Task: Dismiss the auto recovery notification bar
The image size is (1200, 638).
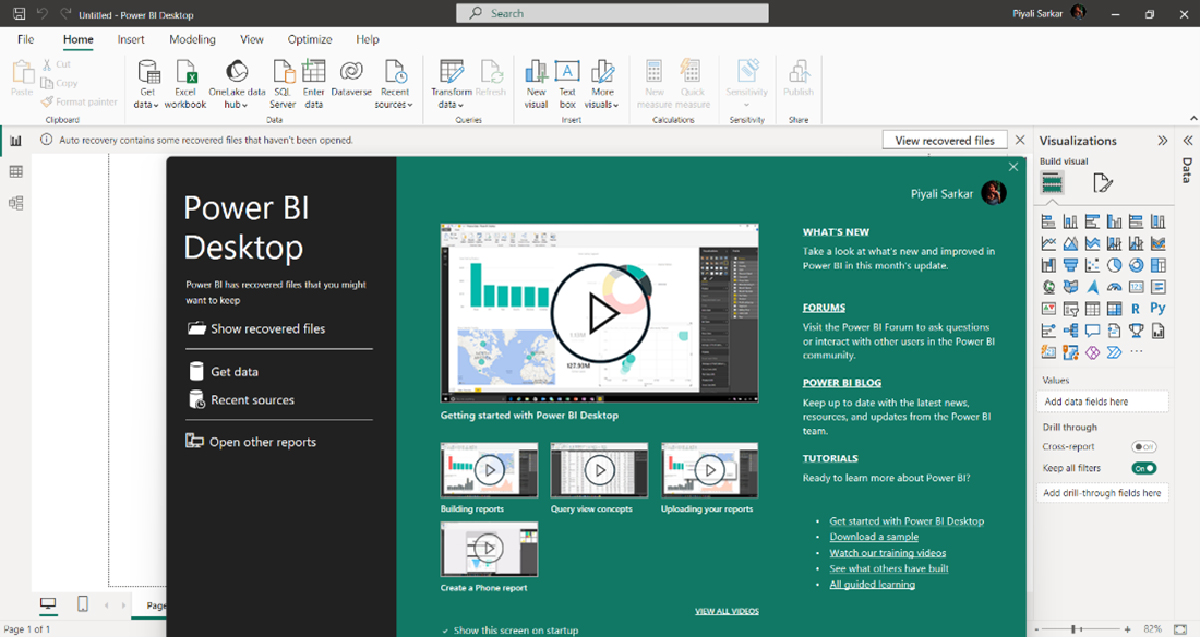Action: click(1020, 141)
